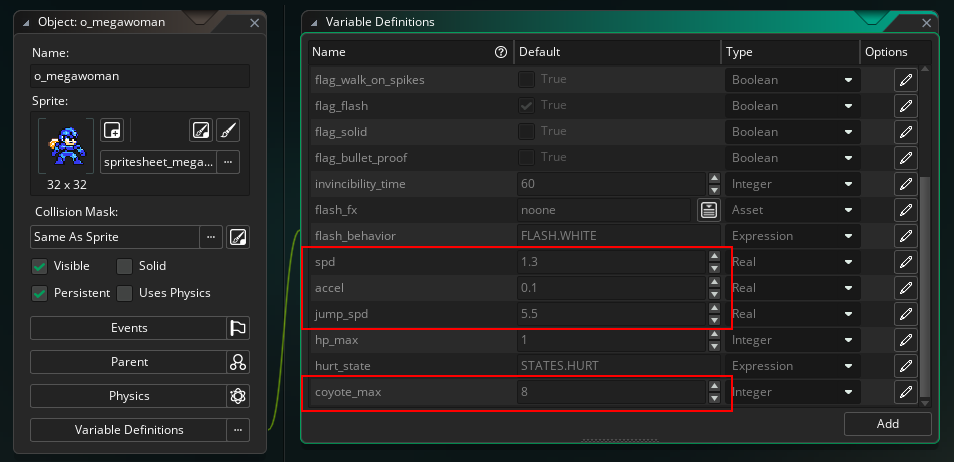The image size is (954, 462).
Task: Click the edit image brush icon
Action: (x=228, y=130)
